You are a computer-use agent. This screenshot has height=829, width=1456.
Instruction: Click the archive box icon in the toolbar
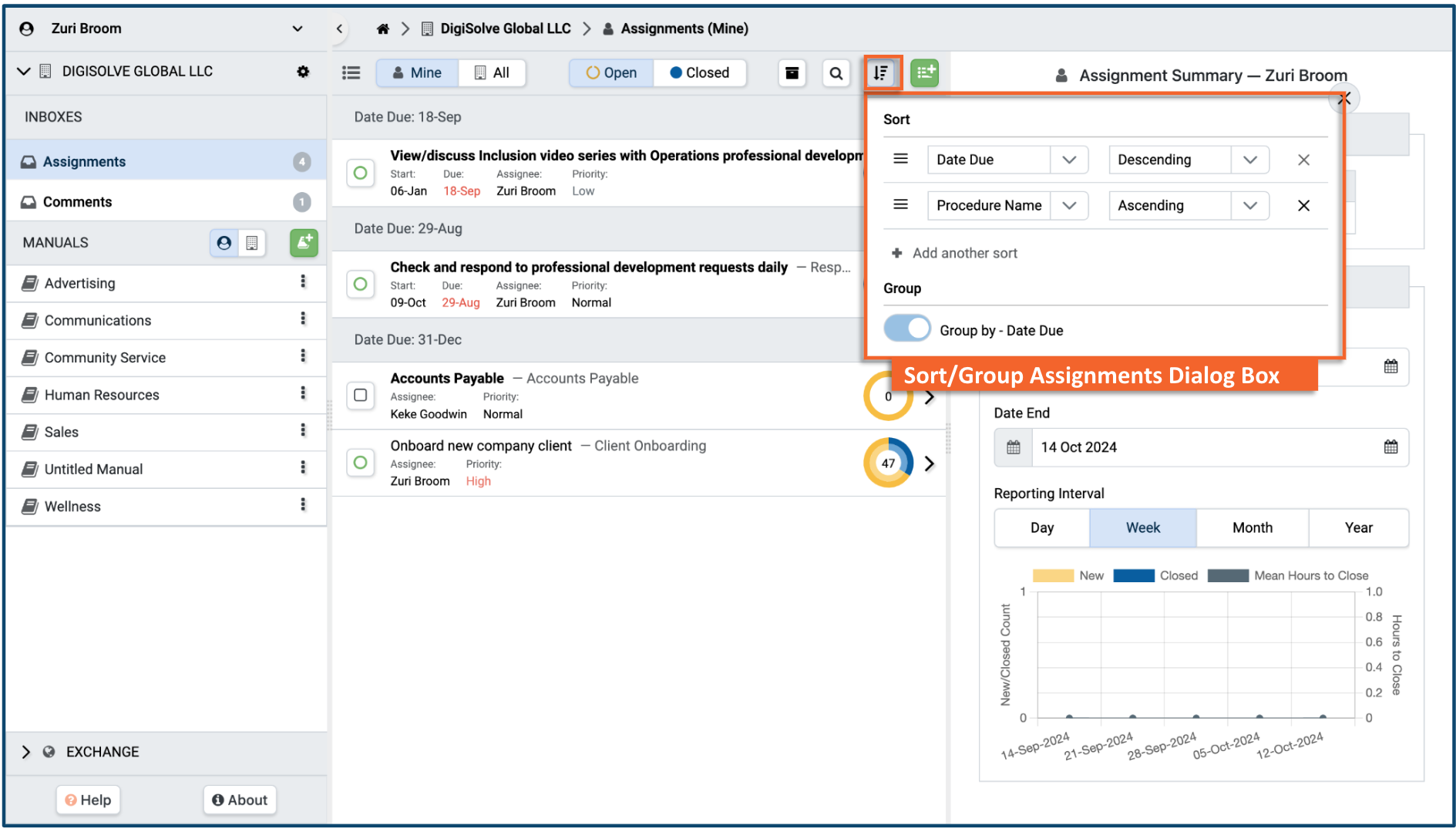pos(792,73)
